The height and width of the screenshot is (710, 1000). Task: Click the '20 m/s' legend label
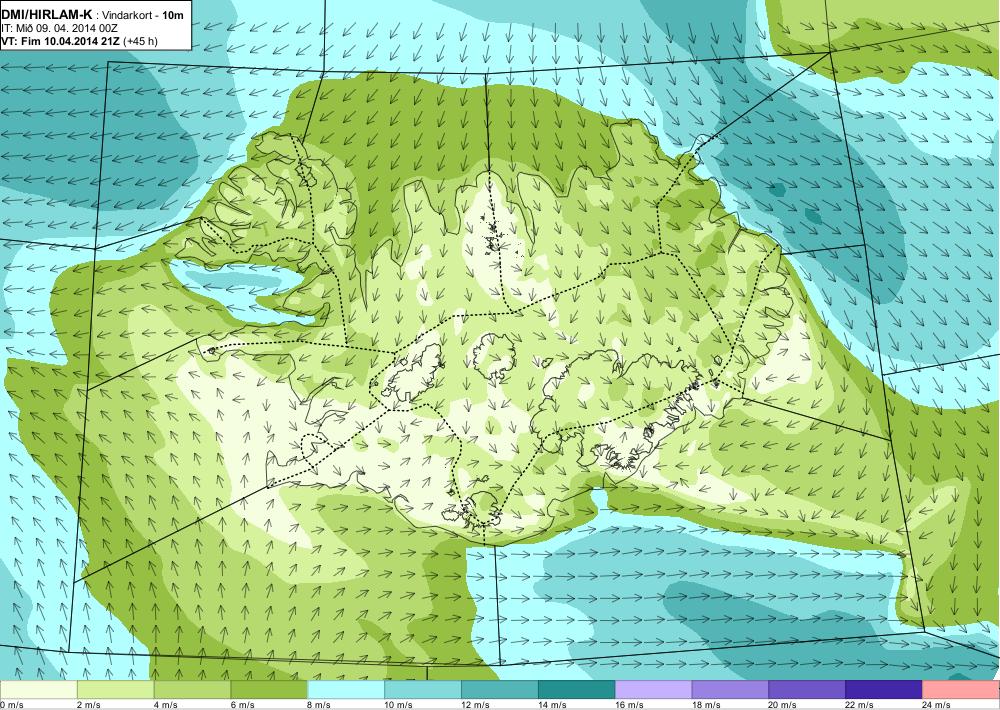coord(783,705)
